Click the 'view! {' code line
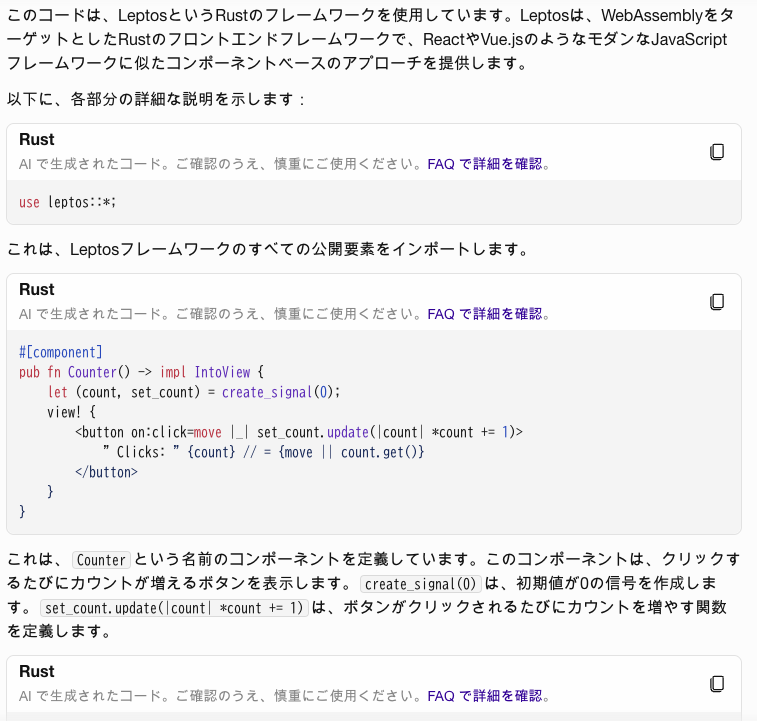The height and width of the screenshot is (721, 757). (71, 412)
